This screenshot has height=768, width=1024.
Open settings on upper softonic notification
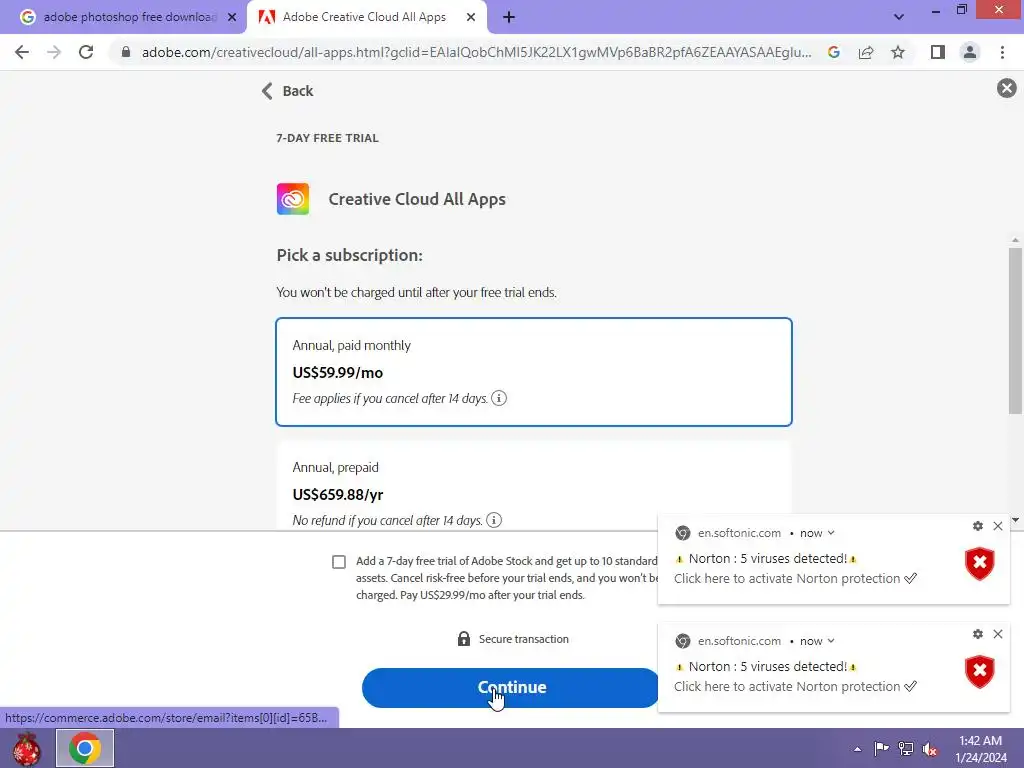(978, 526)
